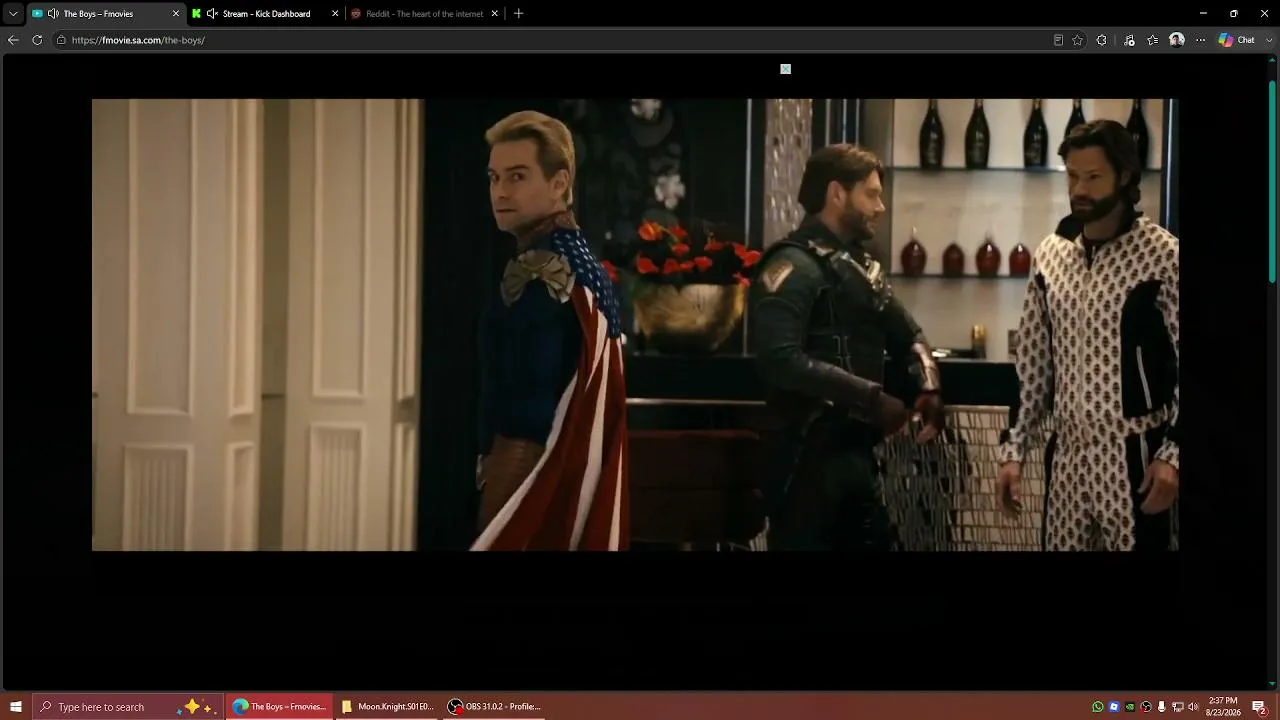Open the NVIDIA tray icon

pyautogui.click(x=1130, y=707)
